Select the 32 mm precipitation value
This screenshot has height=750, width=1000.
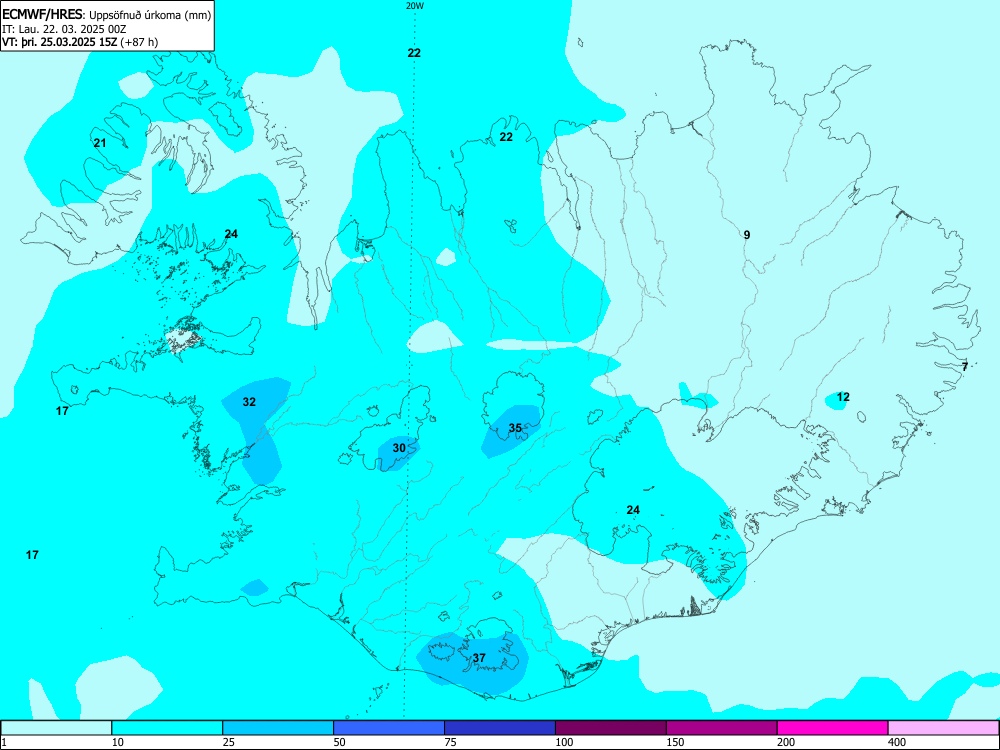[x=249, y=402]
